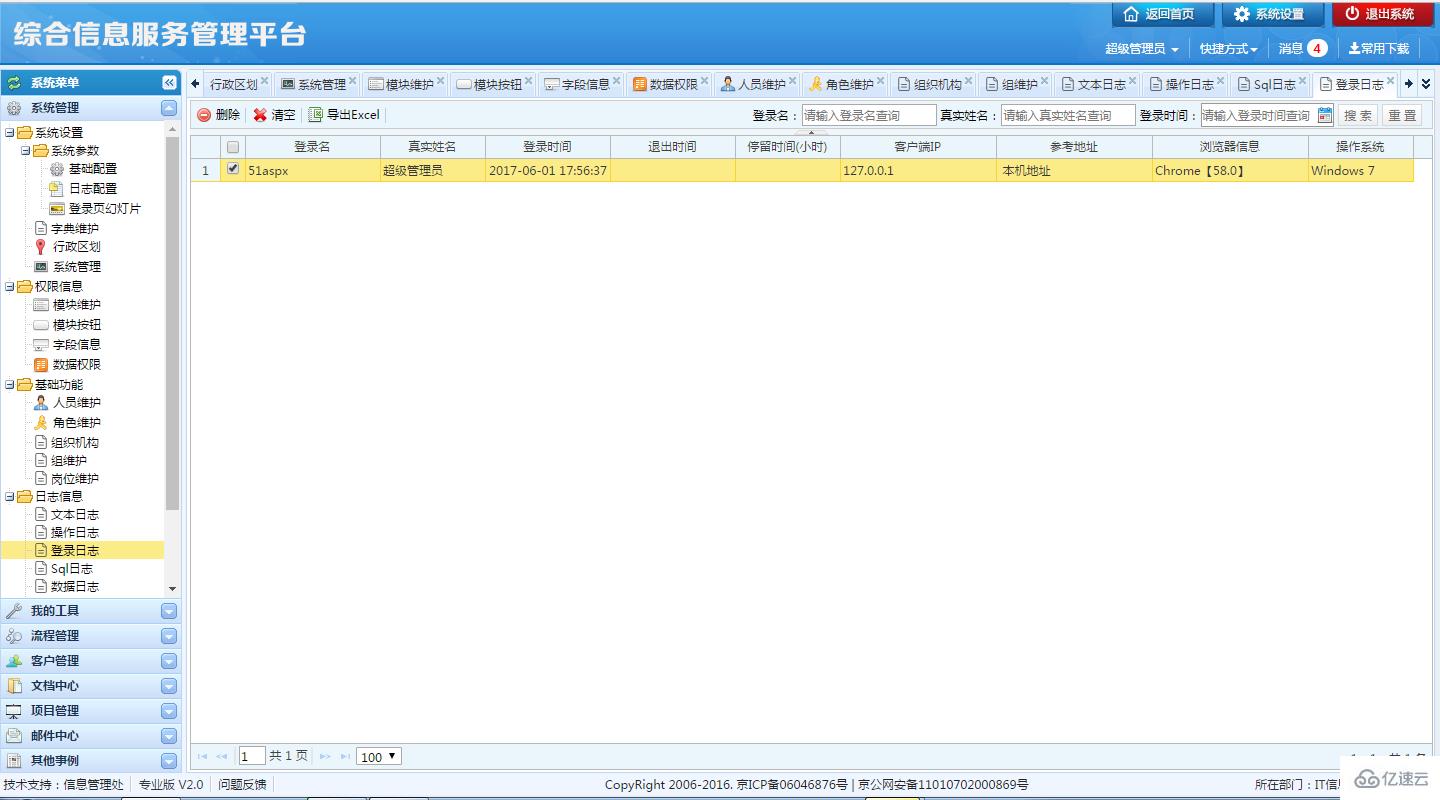Click the 搜索 search button

(x=1358, y=116)
